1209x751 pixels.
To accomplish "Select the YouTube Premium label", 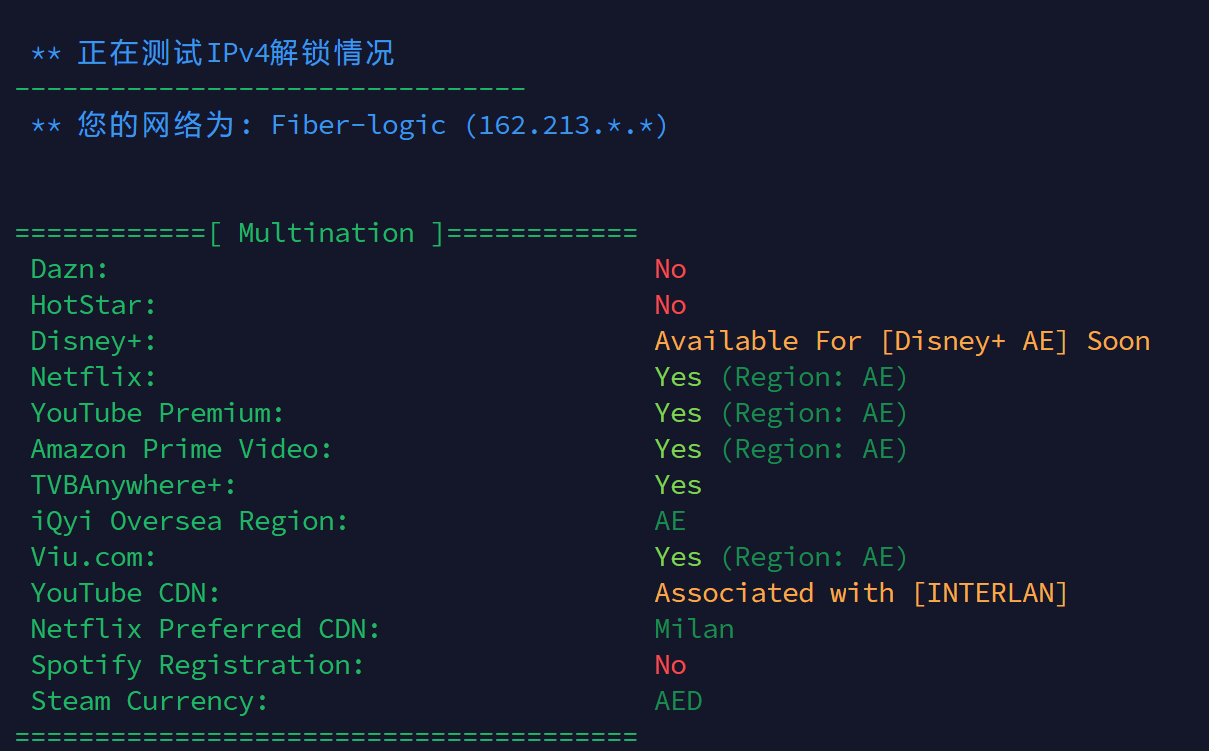I will point(158,413).
